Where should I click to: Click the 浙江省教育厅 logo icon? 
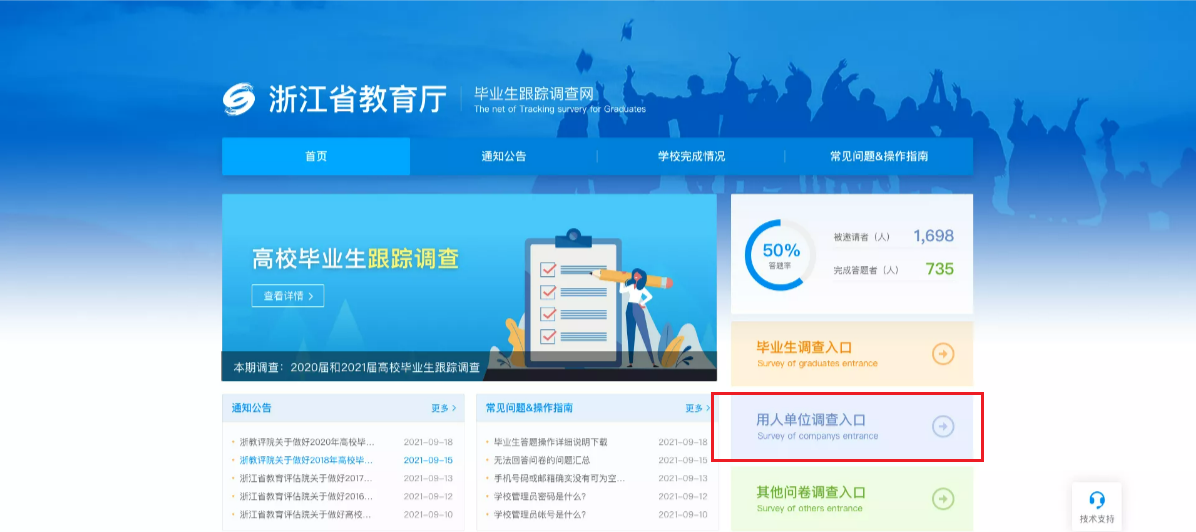[x=240, y=99]
